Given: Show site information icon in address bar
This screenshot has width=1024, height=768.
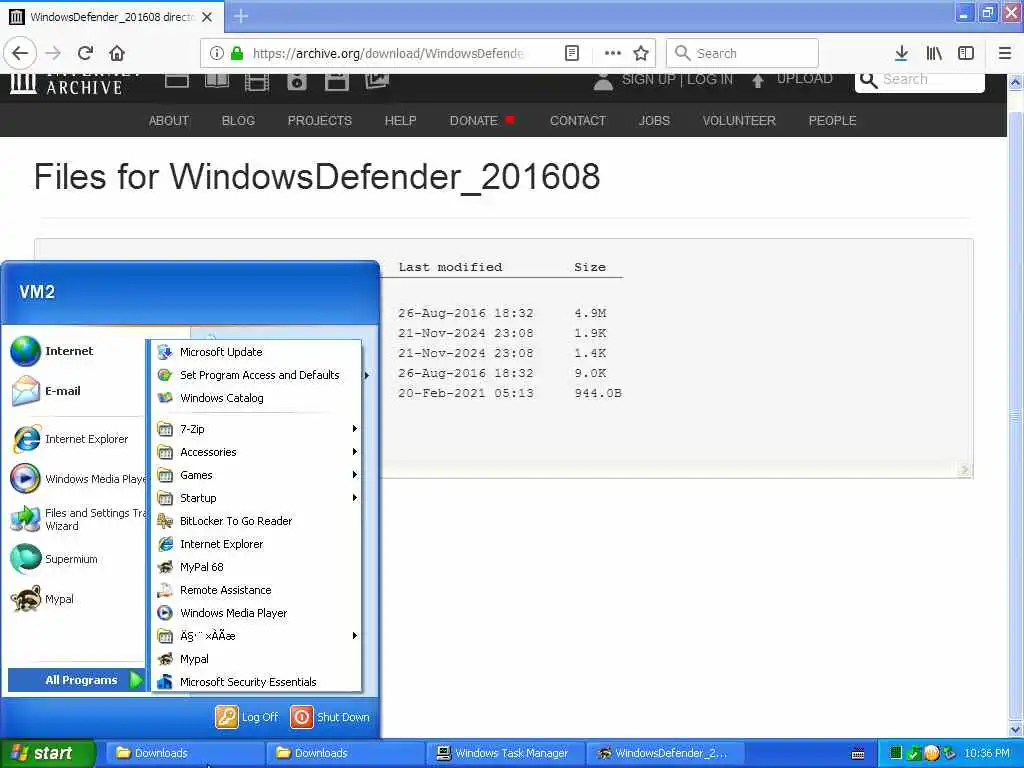Looking at the screenshot, I should coord(216,53).
